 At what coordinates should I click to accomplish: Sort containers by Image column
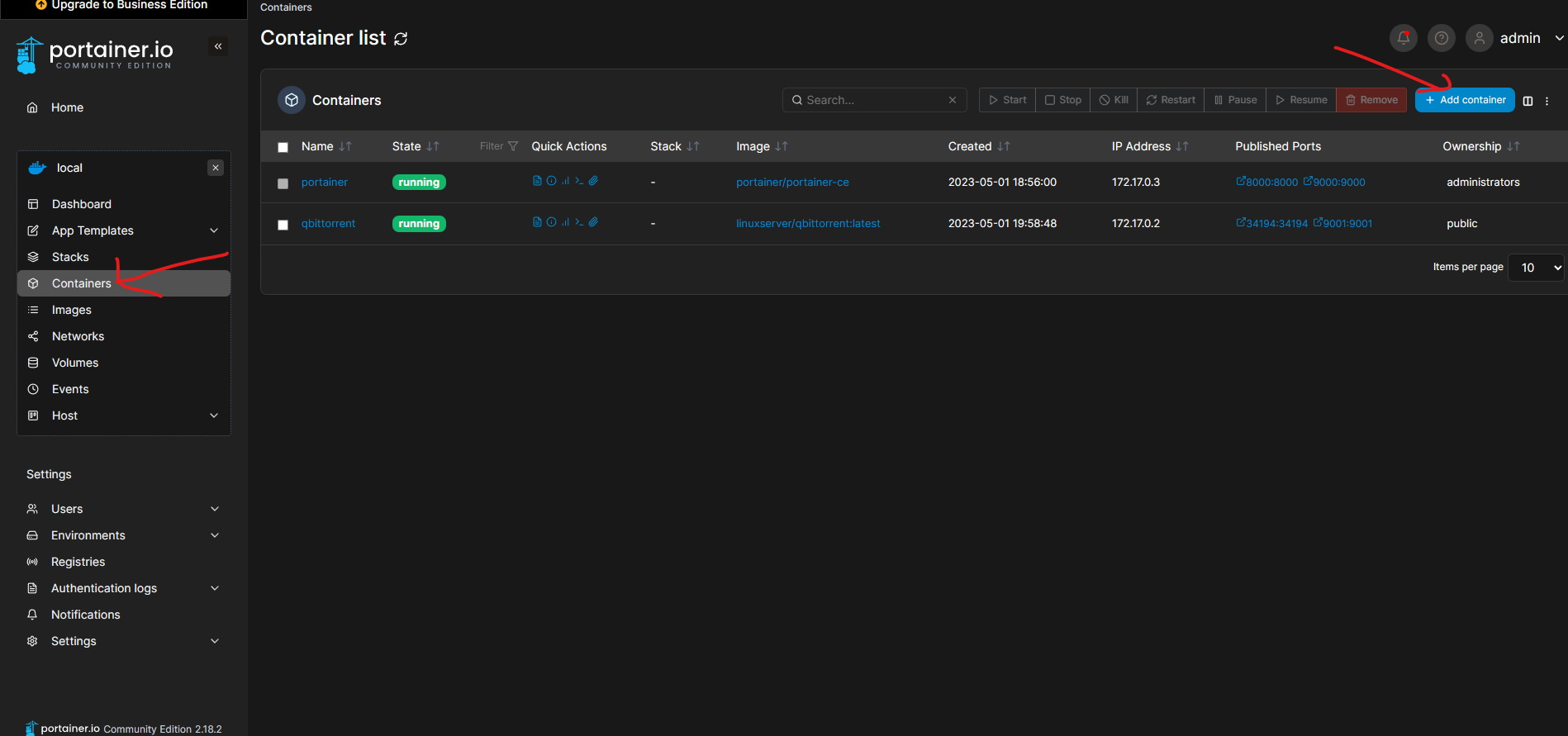point(762,146)
